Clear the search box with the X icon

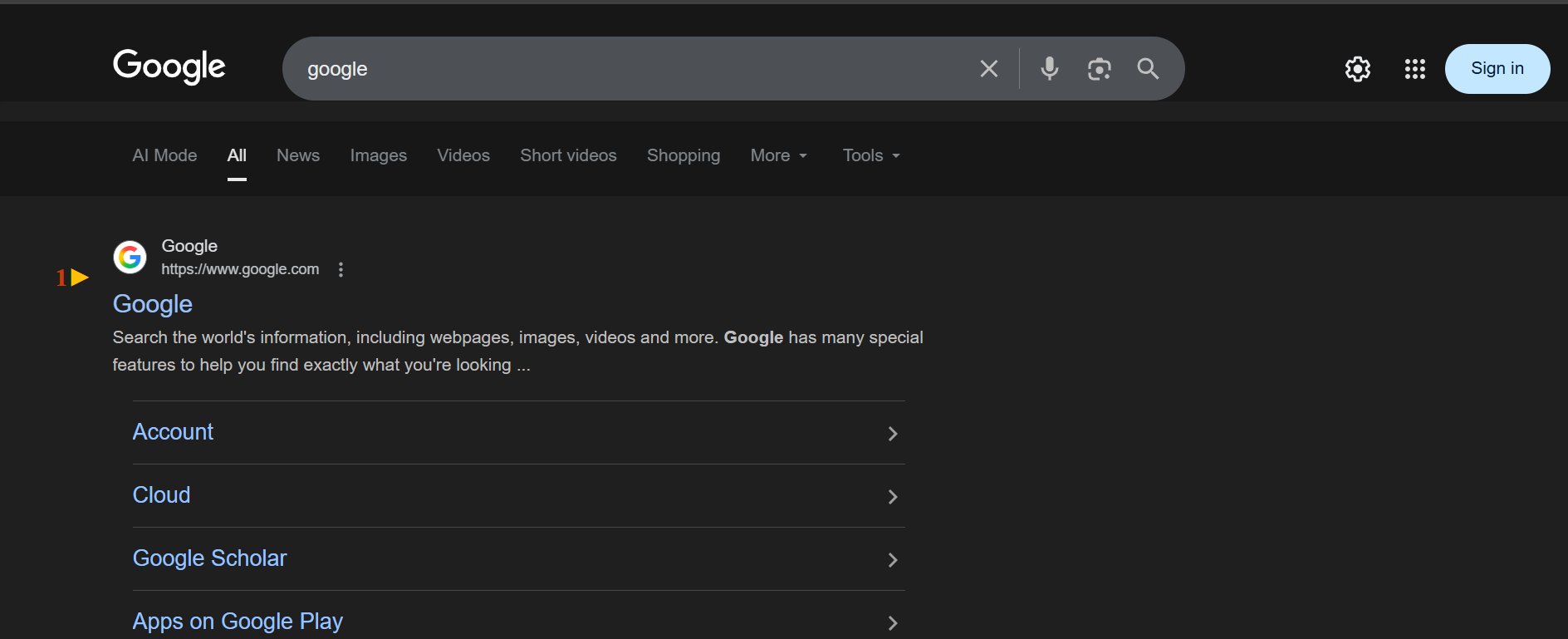[988, 69]
